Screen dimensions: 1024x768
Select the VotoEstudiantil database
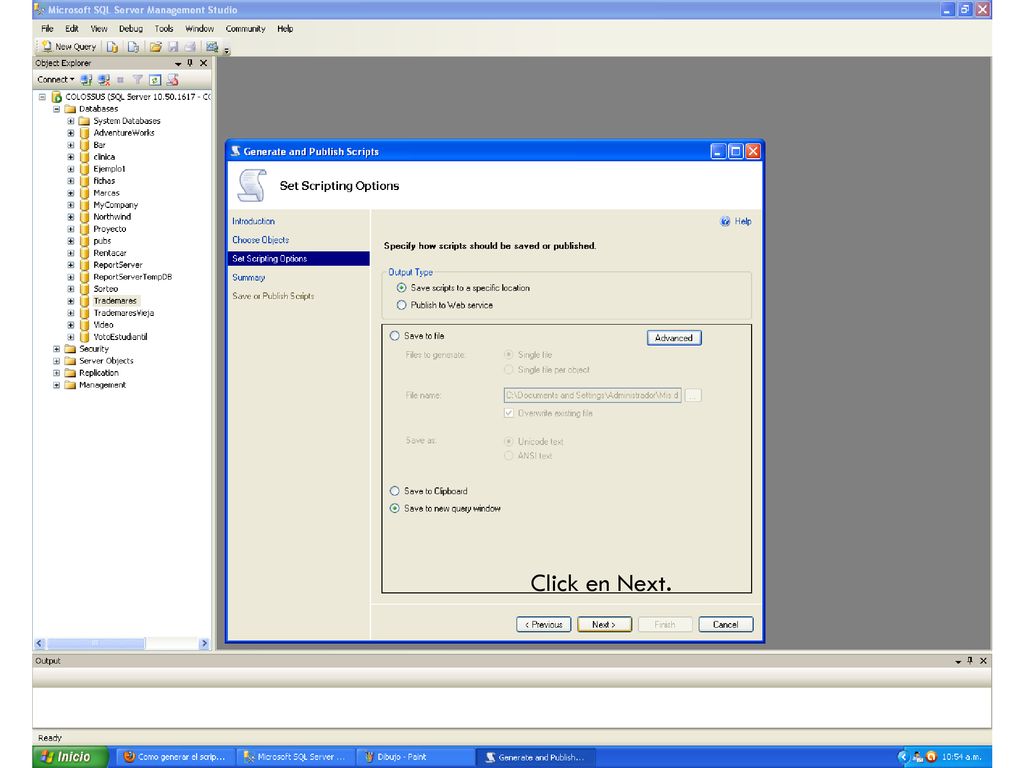coord(120,337)
